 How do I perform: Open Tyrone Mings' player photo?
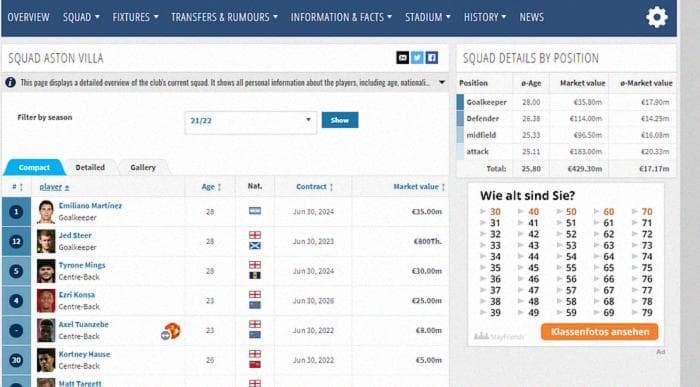[46, 271]
